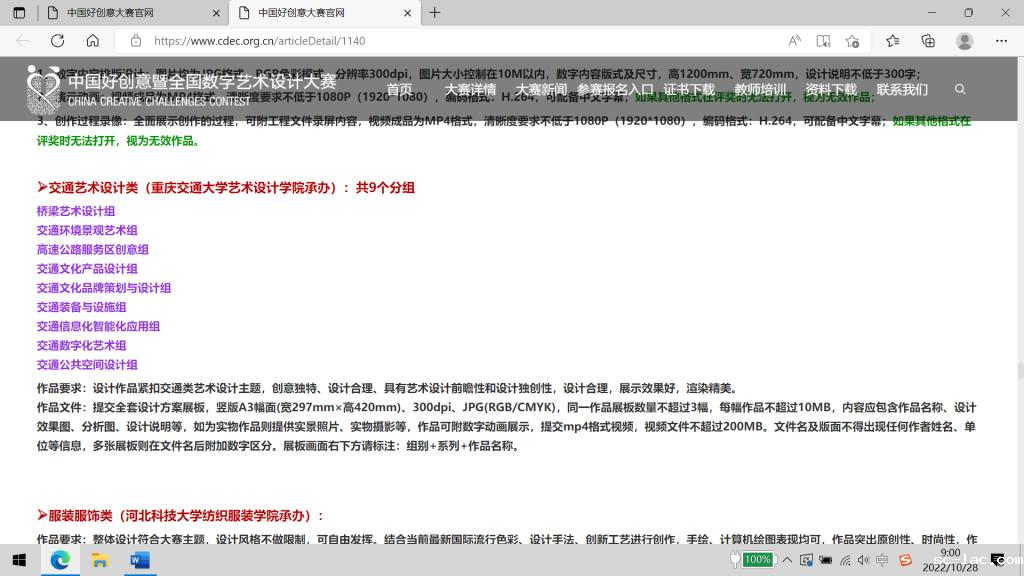The height and width of the screenshot is (576, 1024).
Task: Open the site search magnifier icon
Action: coord(960,89)
